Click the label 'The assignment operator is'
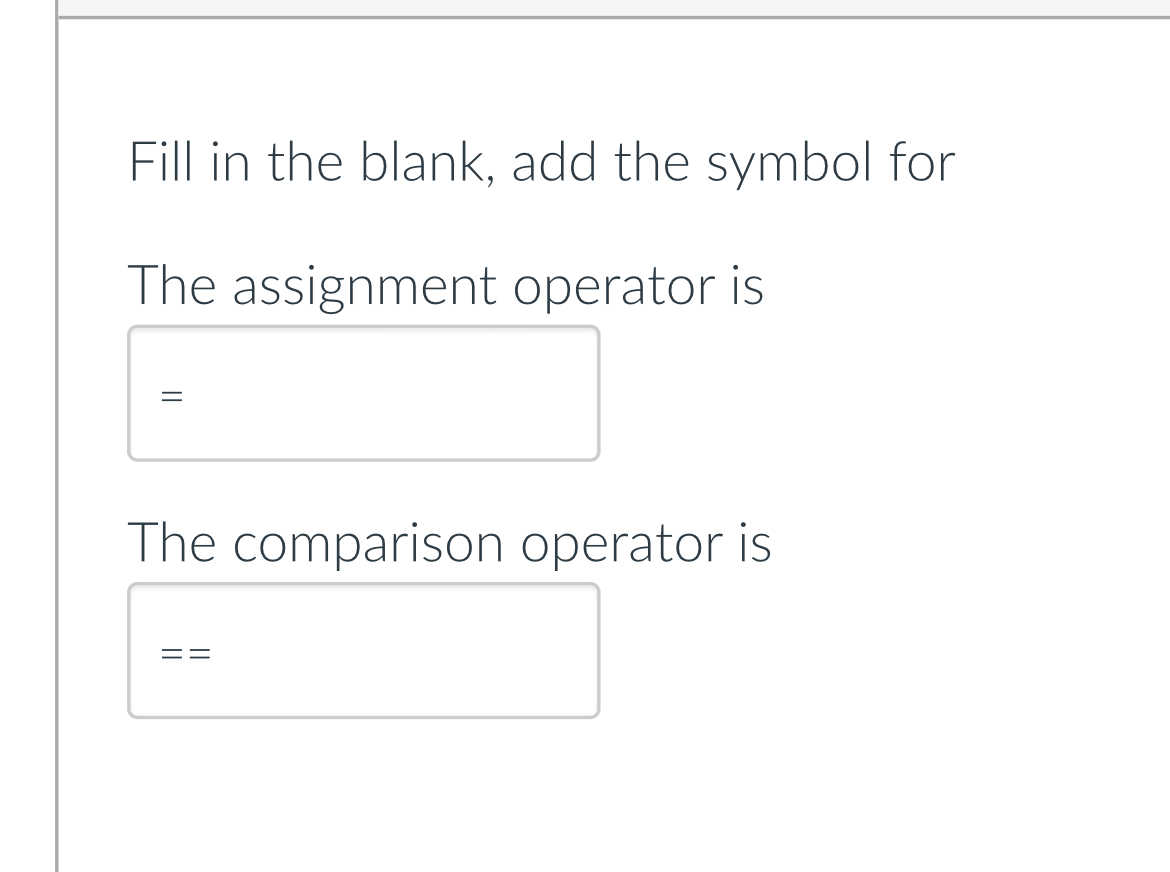Image resolution: width=1170 pixels, height=872 pixels. (447, 286)
